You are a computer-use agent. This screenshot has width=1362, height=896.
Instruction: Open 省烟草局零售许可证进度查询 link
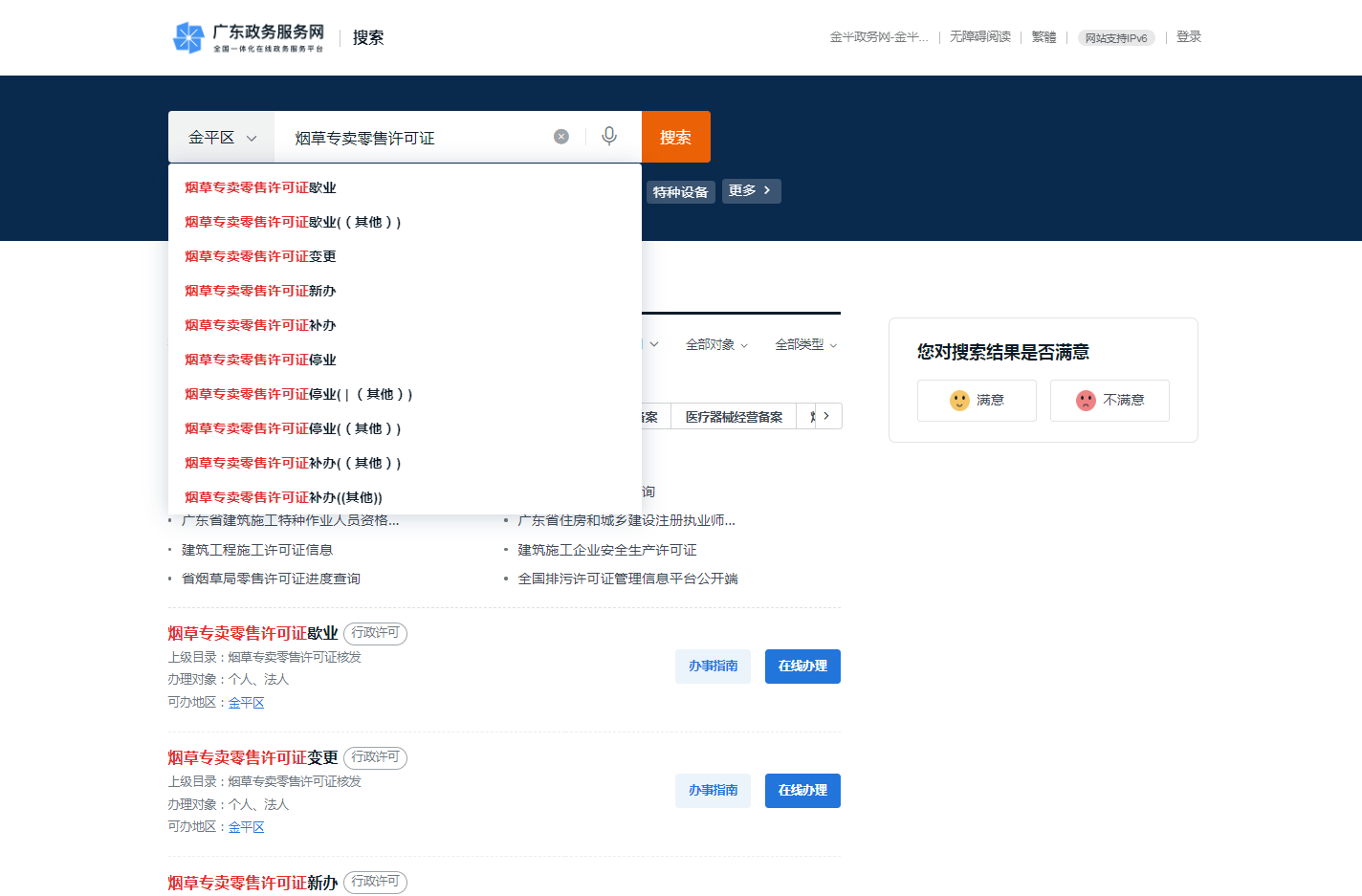(271, 579)
